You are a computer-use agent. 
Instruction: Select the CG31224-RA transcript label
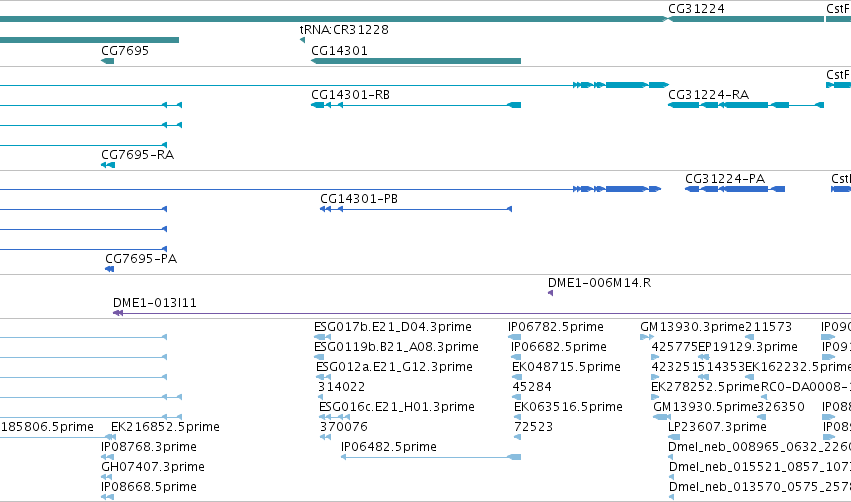coord(708,94)
